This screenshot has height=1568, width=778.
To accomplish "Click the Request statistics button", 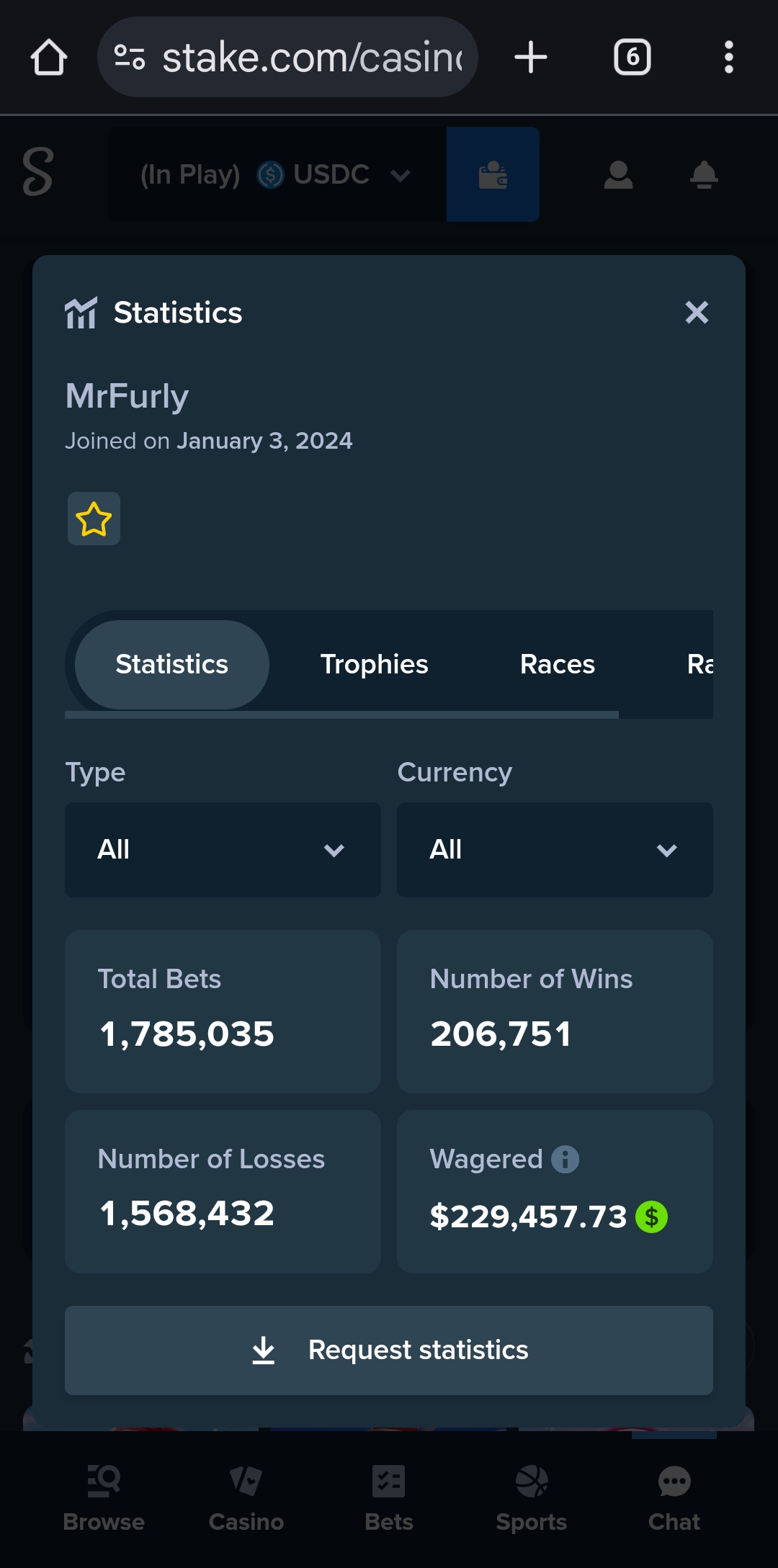I will click(389, 1350).
